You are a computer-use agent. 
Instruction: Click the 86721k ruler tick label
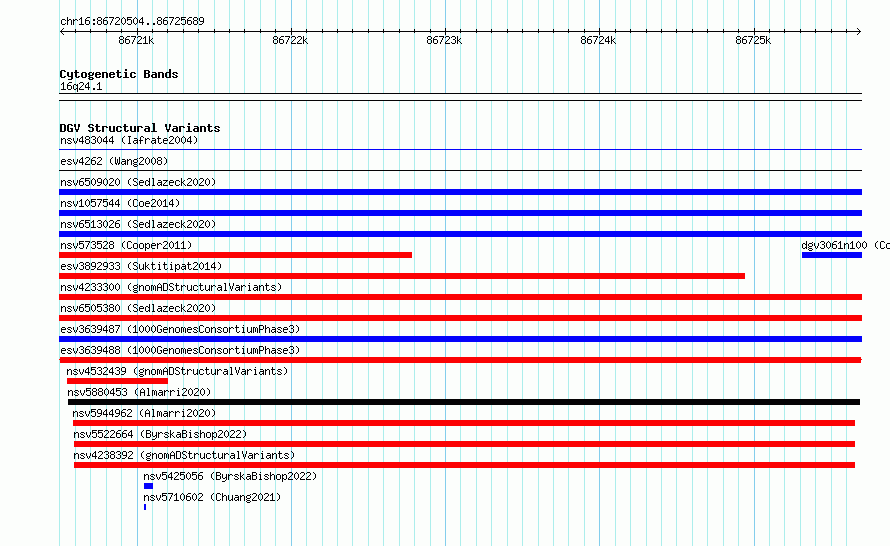pos(136,40)
